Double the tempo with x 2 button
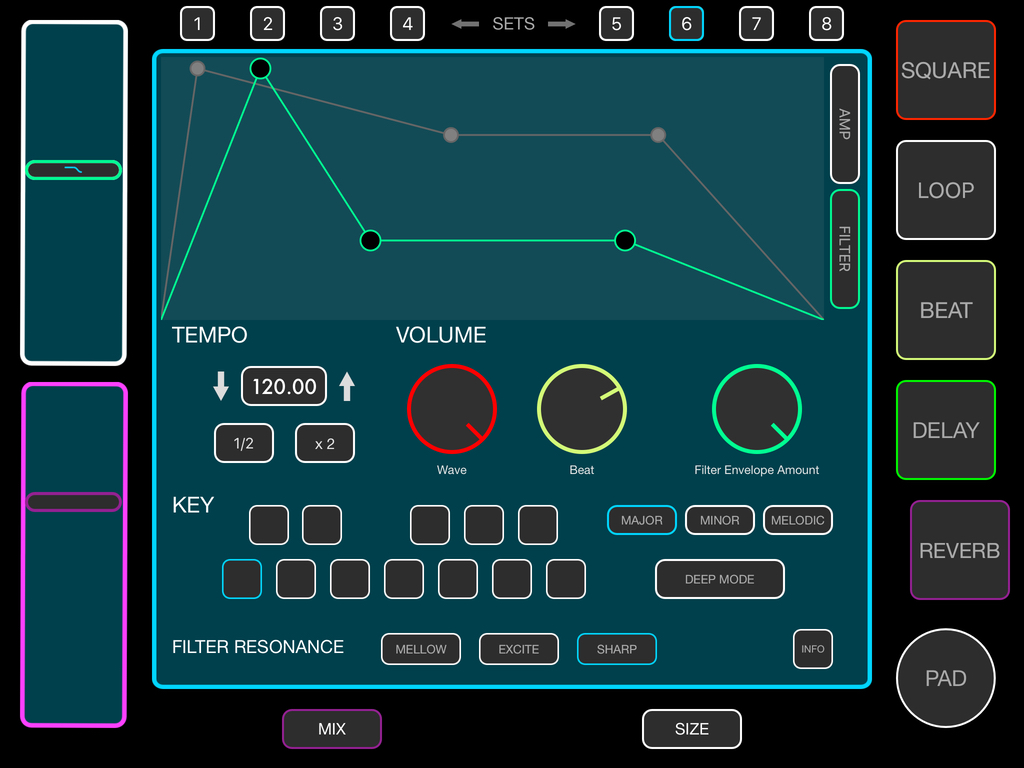Viewport: 1024px width, 768px height. tap(325, 443)
